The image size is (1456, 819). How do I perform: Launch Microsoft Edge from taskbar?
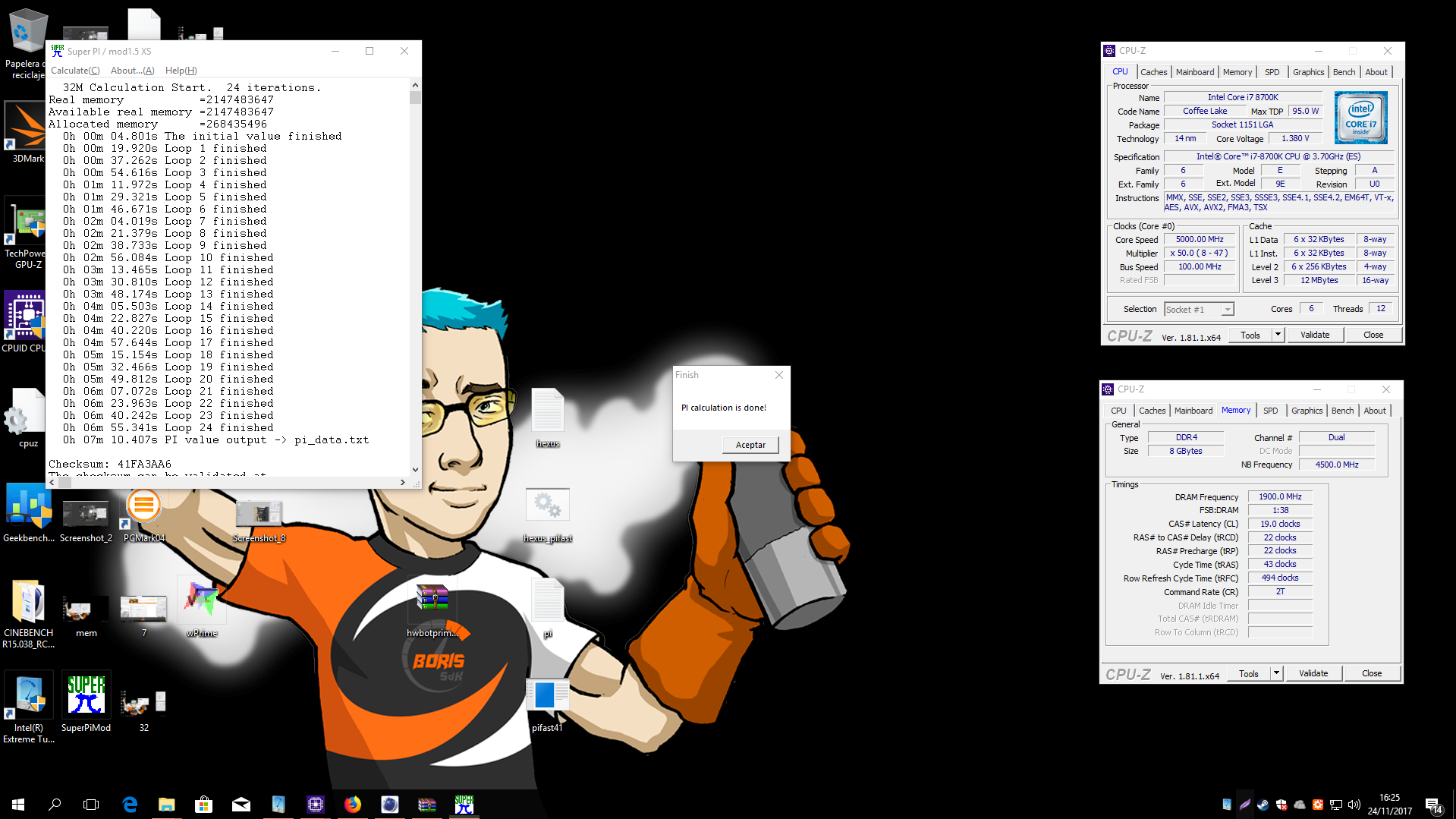pos(130,805)
